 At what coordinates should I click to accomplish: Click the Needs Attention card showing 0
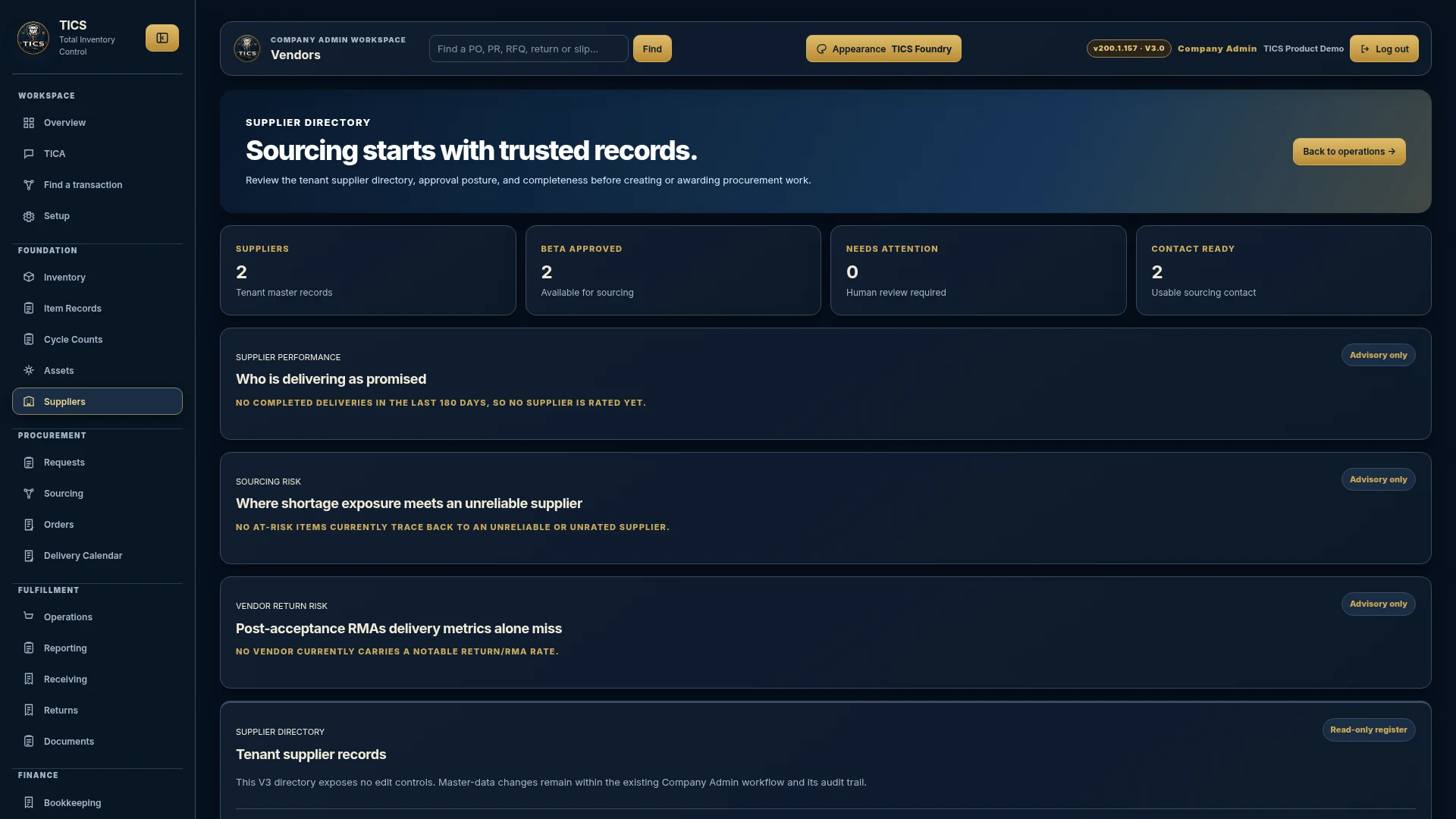pyautogui.click(x=978, y=270)
